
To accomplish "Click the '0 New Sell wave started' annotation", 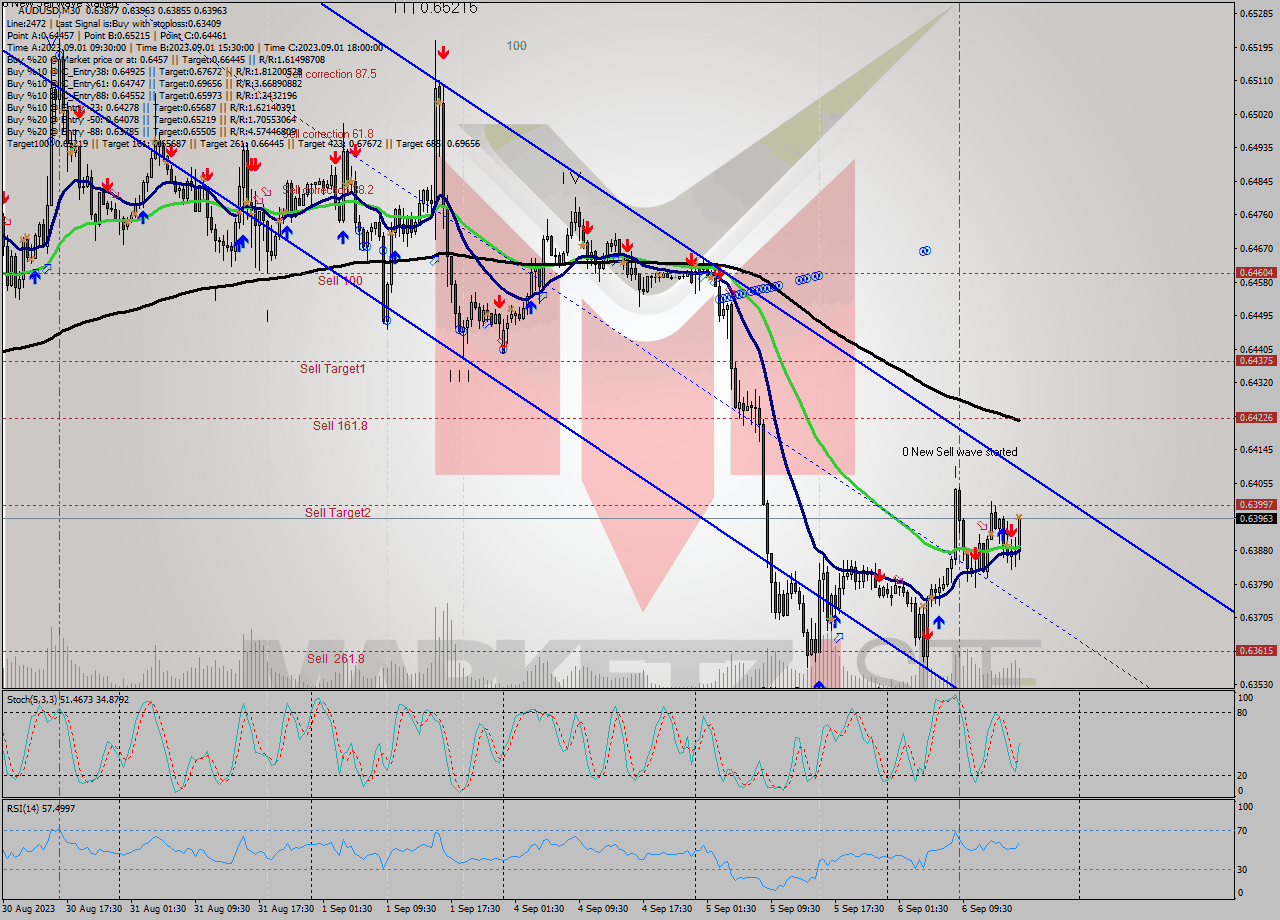I will [x=960, y=452].
